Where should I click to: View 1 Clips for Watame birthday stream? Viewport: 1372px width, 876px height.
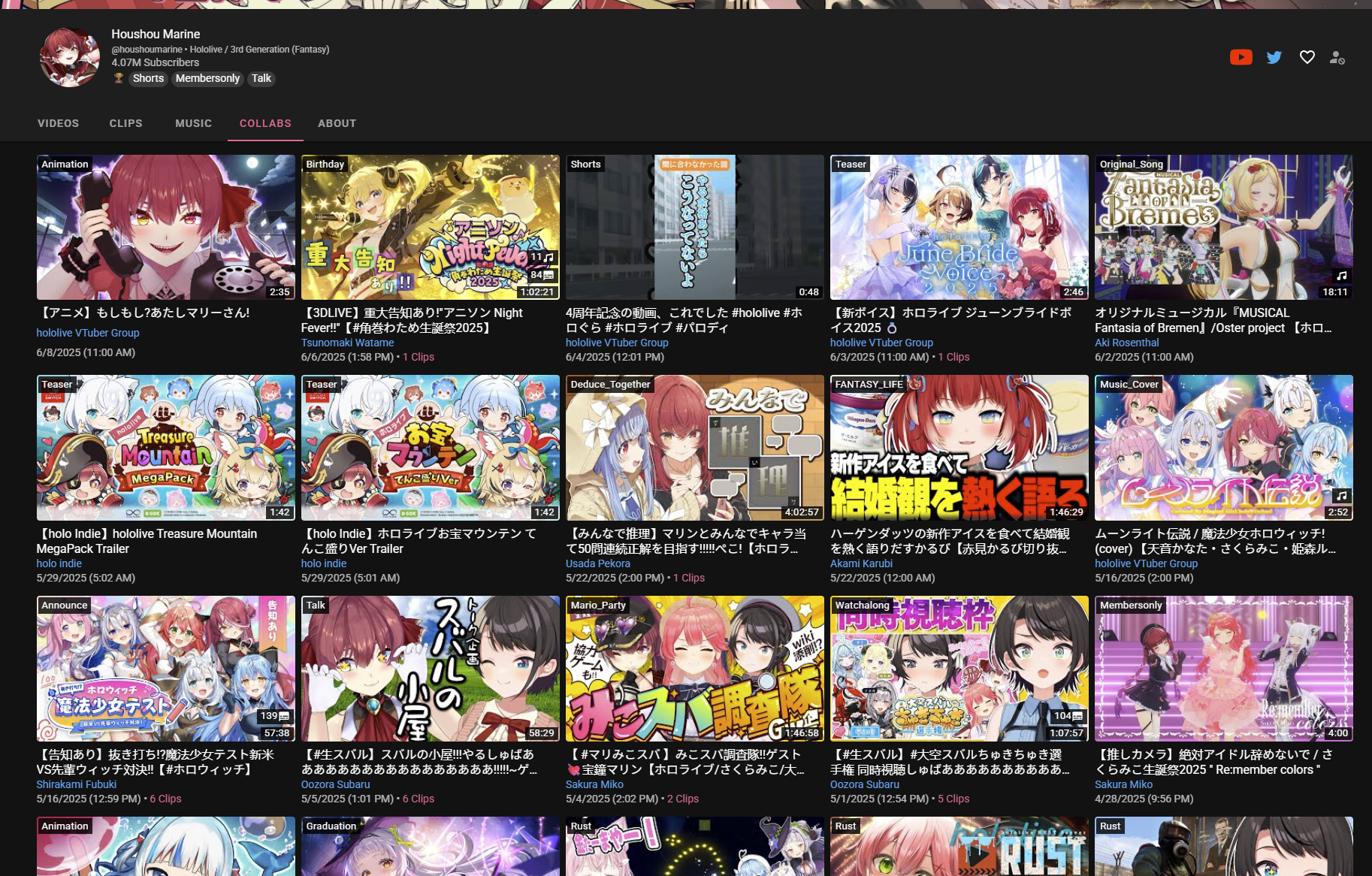pyautogui.click(x=419, y=357)
